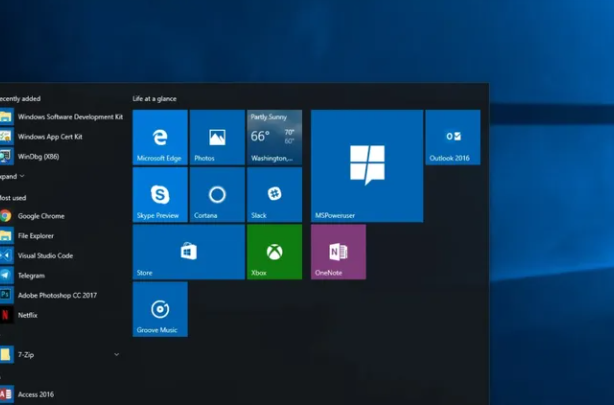The height and width of the screenshot is (405, 614).
Task: Launch Adobe Photoshop CC 2017 entry
Action: [x=57, y=295]
